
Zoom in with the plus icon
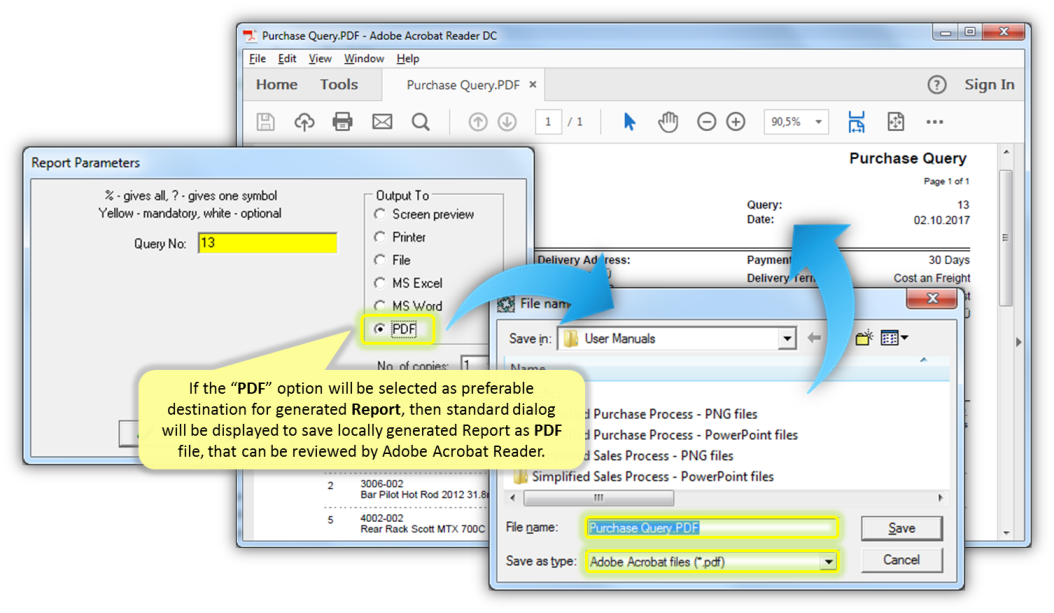point(736,122)
